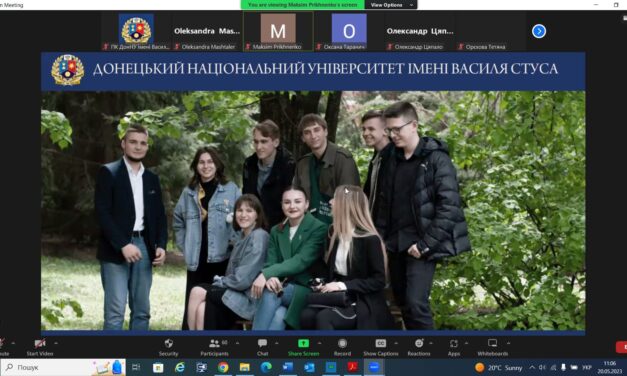Expand the Participants options caret
Image resolution: width=627 pixels, height=376 pixels.
(237, 343)
